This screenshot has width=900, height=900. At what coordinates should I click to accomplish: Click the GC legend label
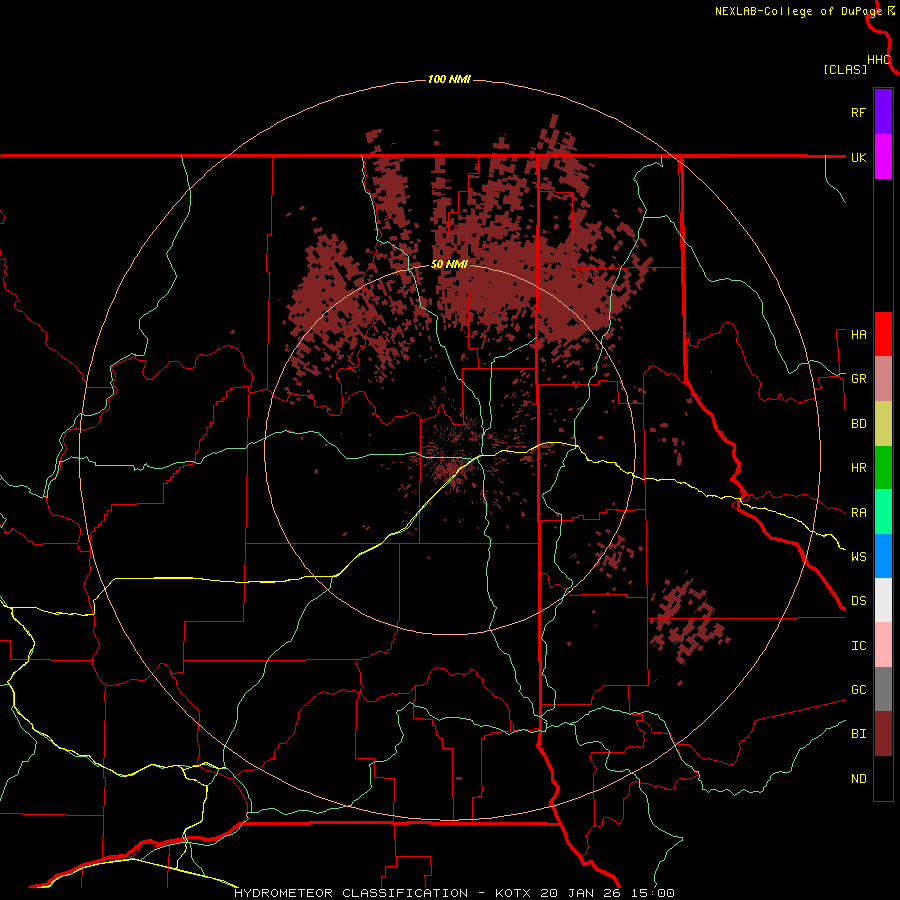pos(858,690)
